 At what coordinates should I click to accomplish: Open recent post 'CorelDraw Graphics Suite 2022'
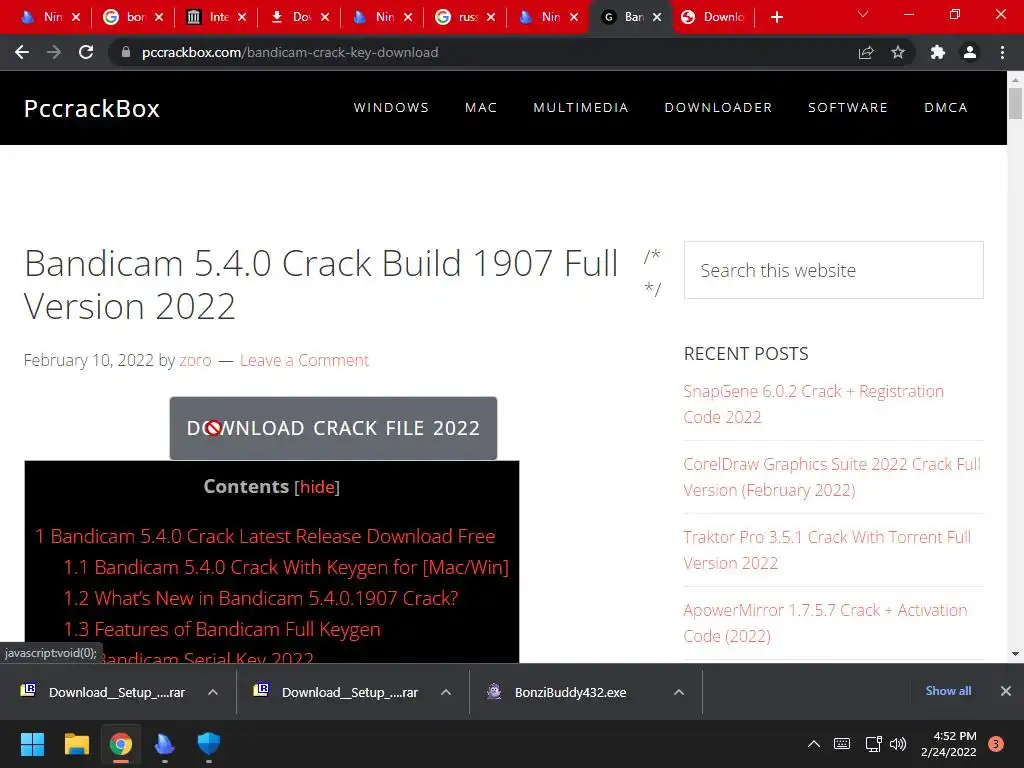(832, 477)
